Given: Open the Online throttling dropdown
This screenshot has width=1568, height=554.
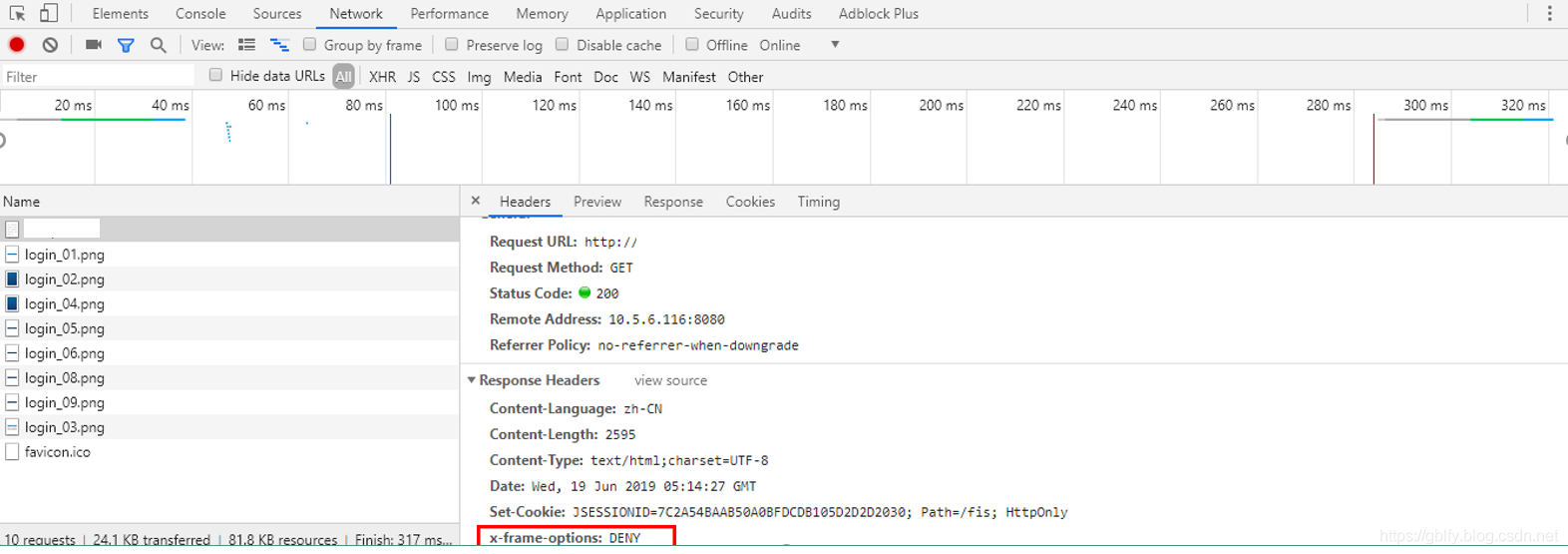Looking at the screenshot, I should click(x=799, y=45).
